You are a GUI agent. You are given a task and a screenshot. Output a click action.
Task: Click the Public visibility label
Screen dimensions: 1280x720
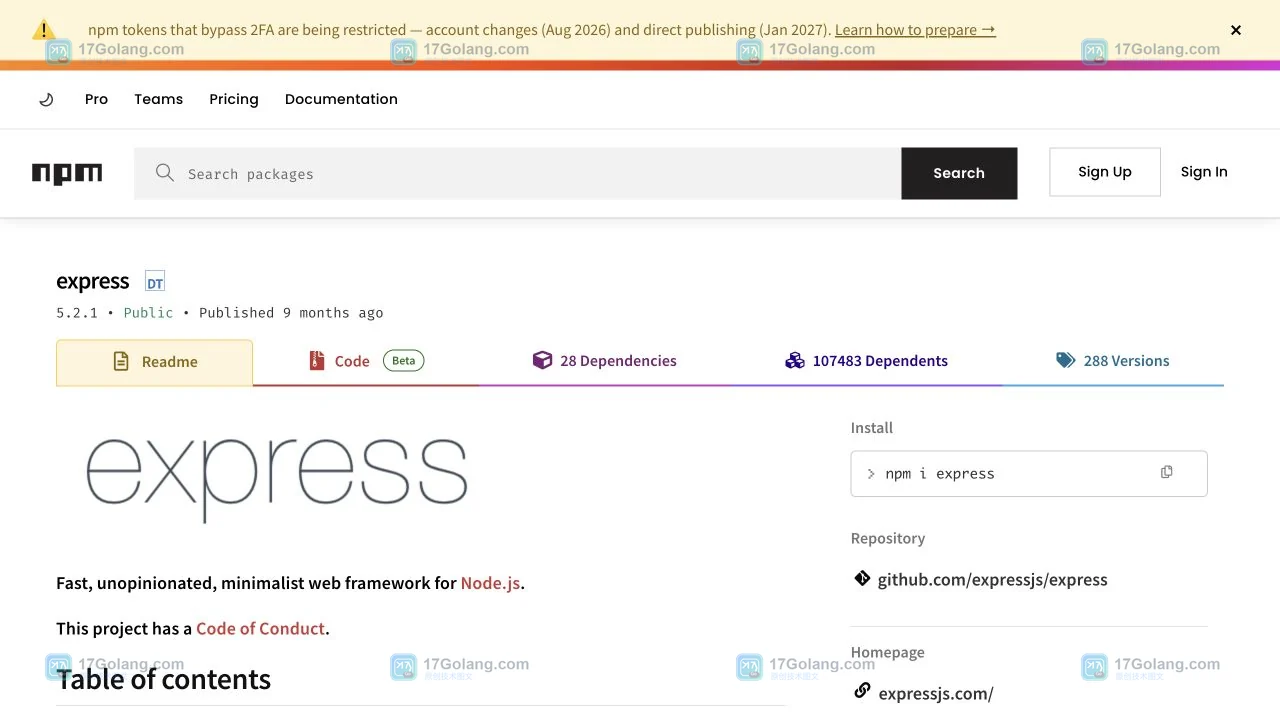point(148,313)
